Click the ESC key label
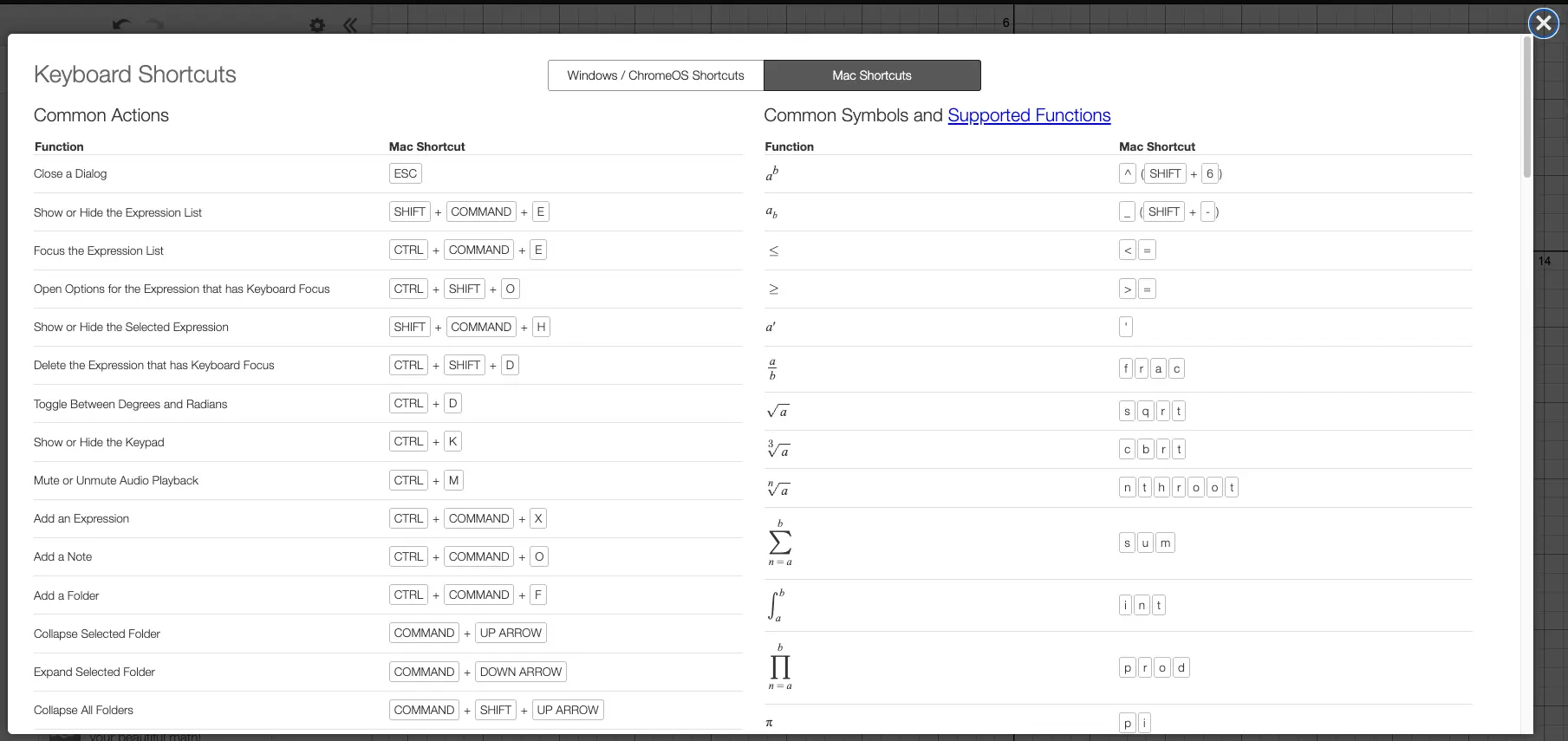The image size is (1568, 741). 405,173
